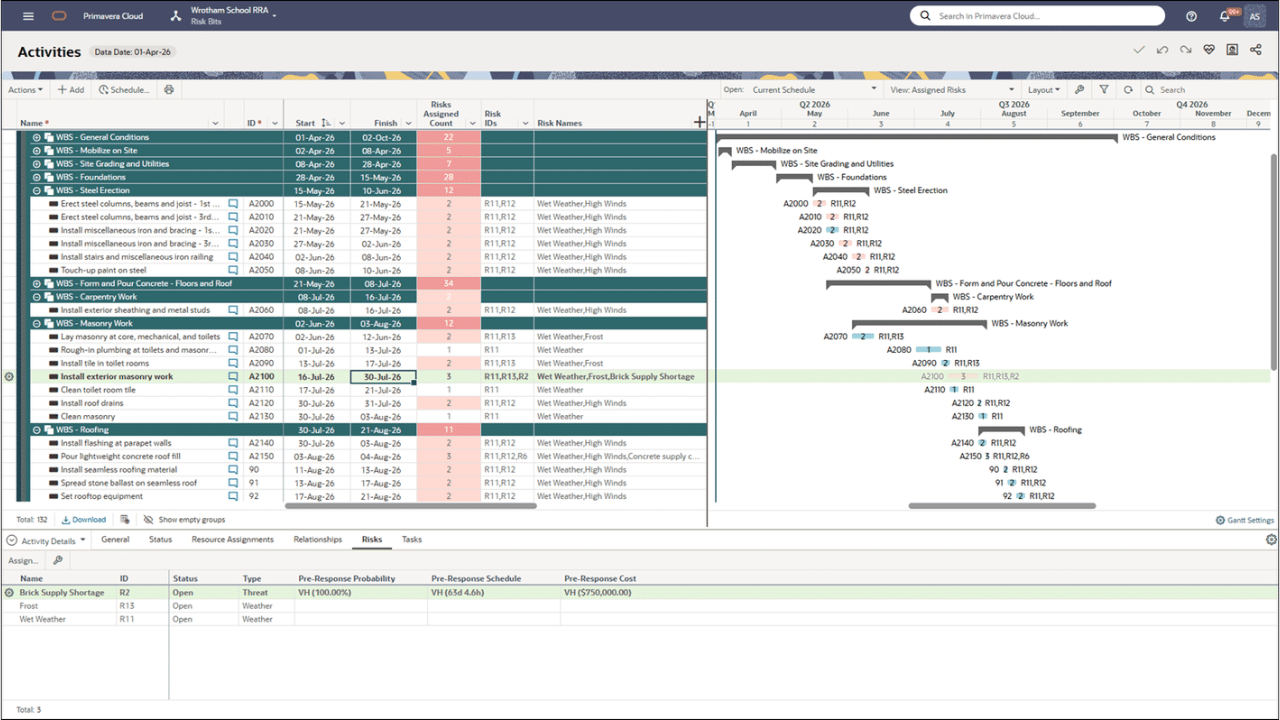Click the gear icon beside Brick Supply Shortage
The width and height of the screenshot is (1280, 720).
click(9, 593)
